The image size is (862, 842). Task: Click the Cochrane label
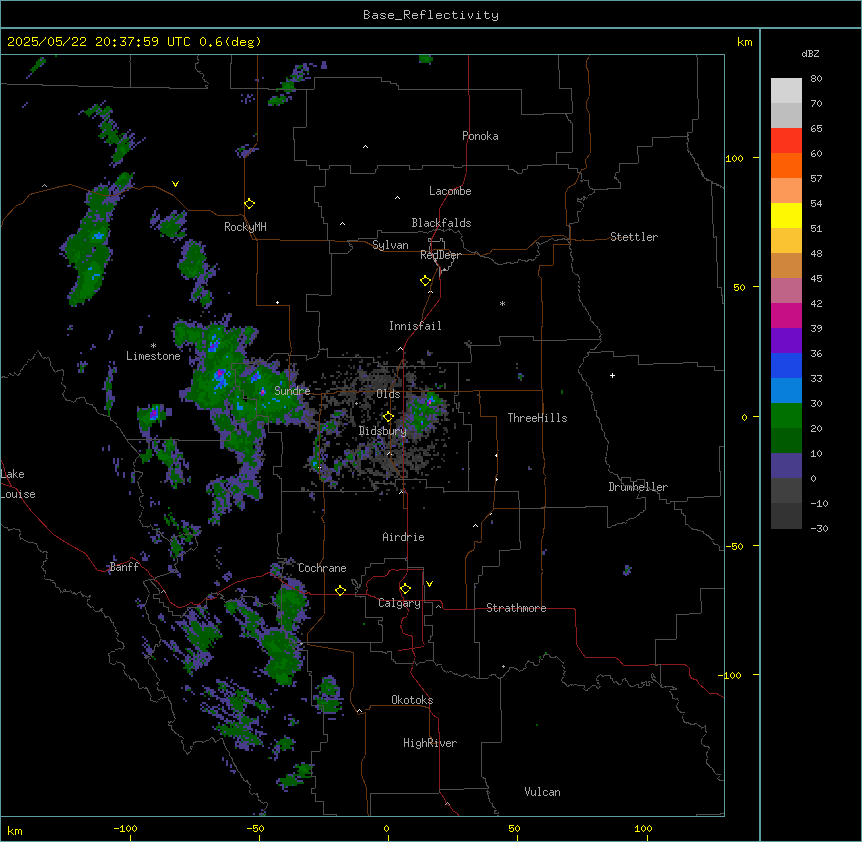(322, 568)
